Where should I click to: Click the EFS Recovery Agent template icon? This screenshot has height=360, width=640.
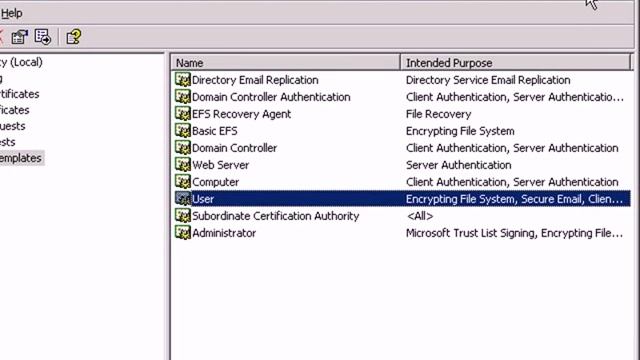click(182, 114)
